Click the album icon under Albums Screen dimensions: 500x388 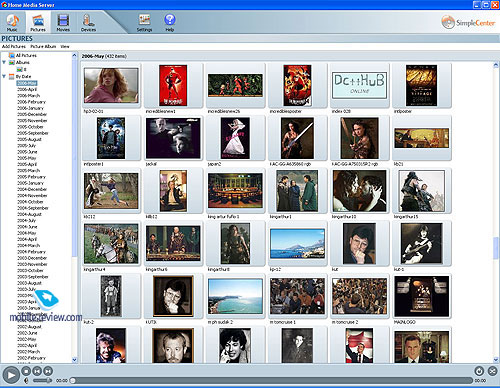point(20,69)
